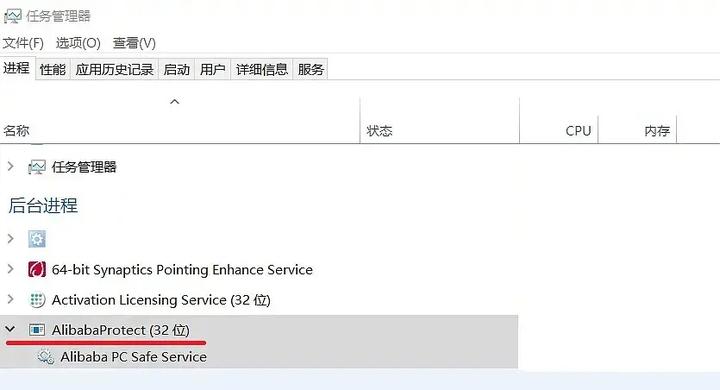The width and height of the screenshot is (720, 390).
Task: Sort processes by CPU column header
Action: pyautogui.click(x=559, y=120)
